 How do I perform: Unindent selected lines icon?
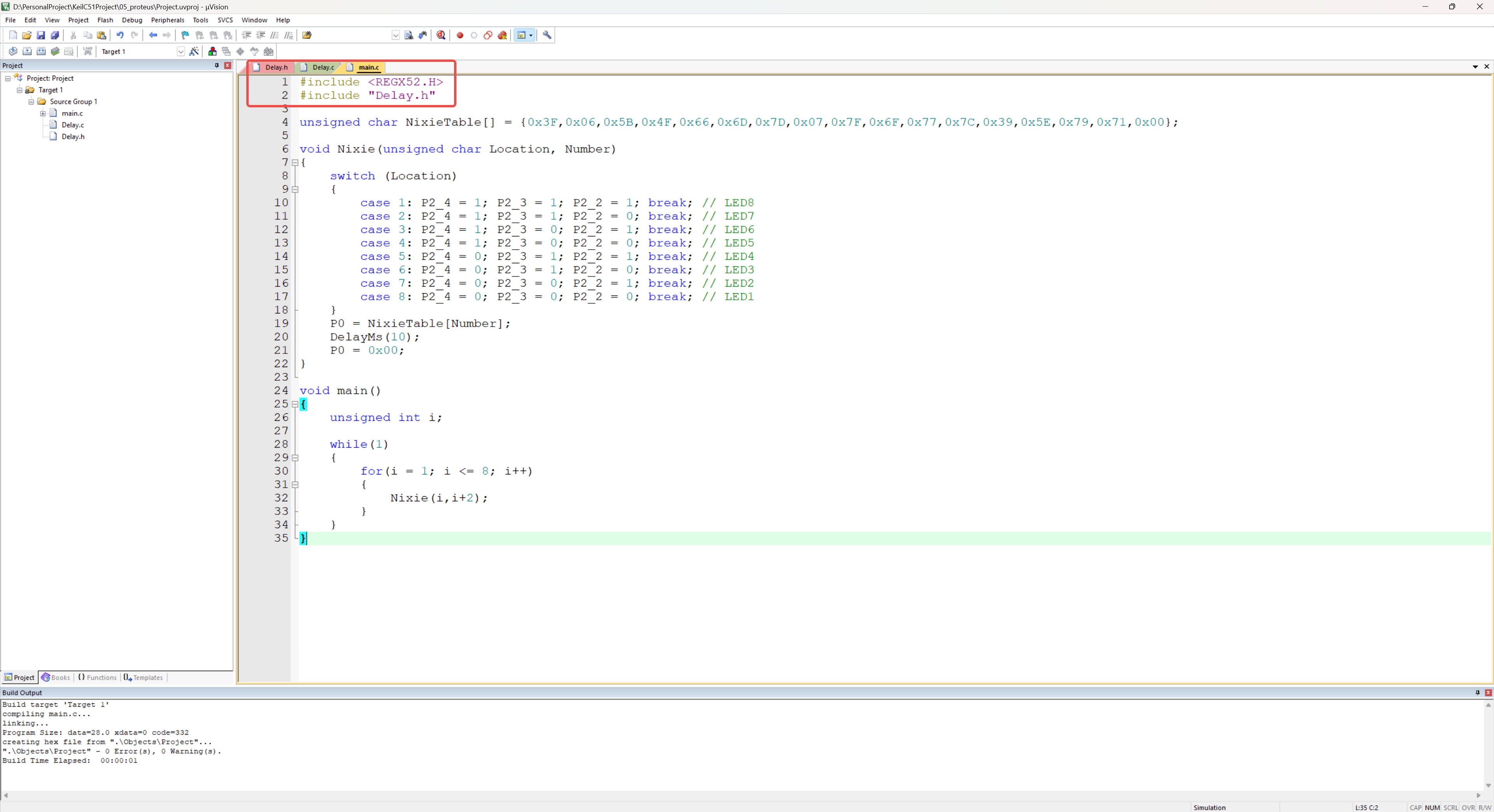[260, 35]
